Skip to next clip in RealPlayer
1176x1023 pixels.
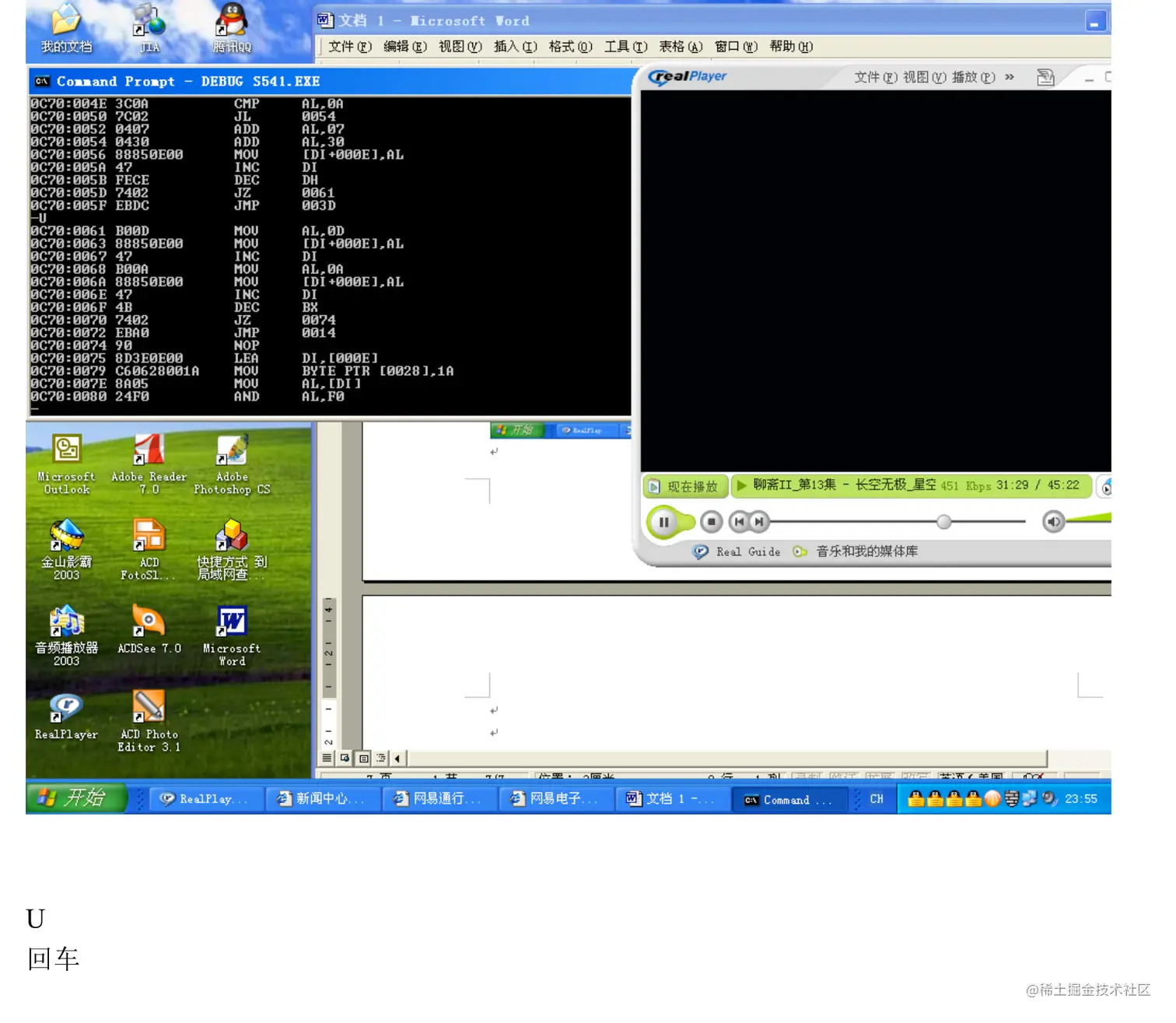[759, 522]
